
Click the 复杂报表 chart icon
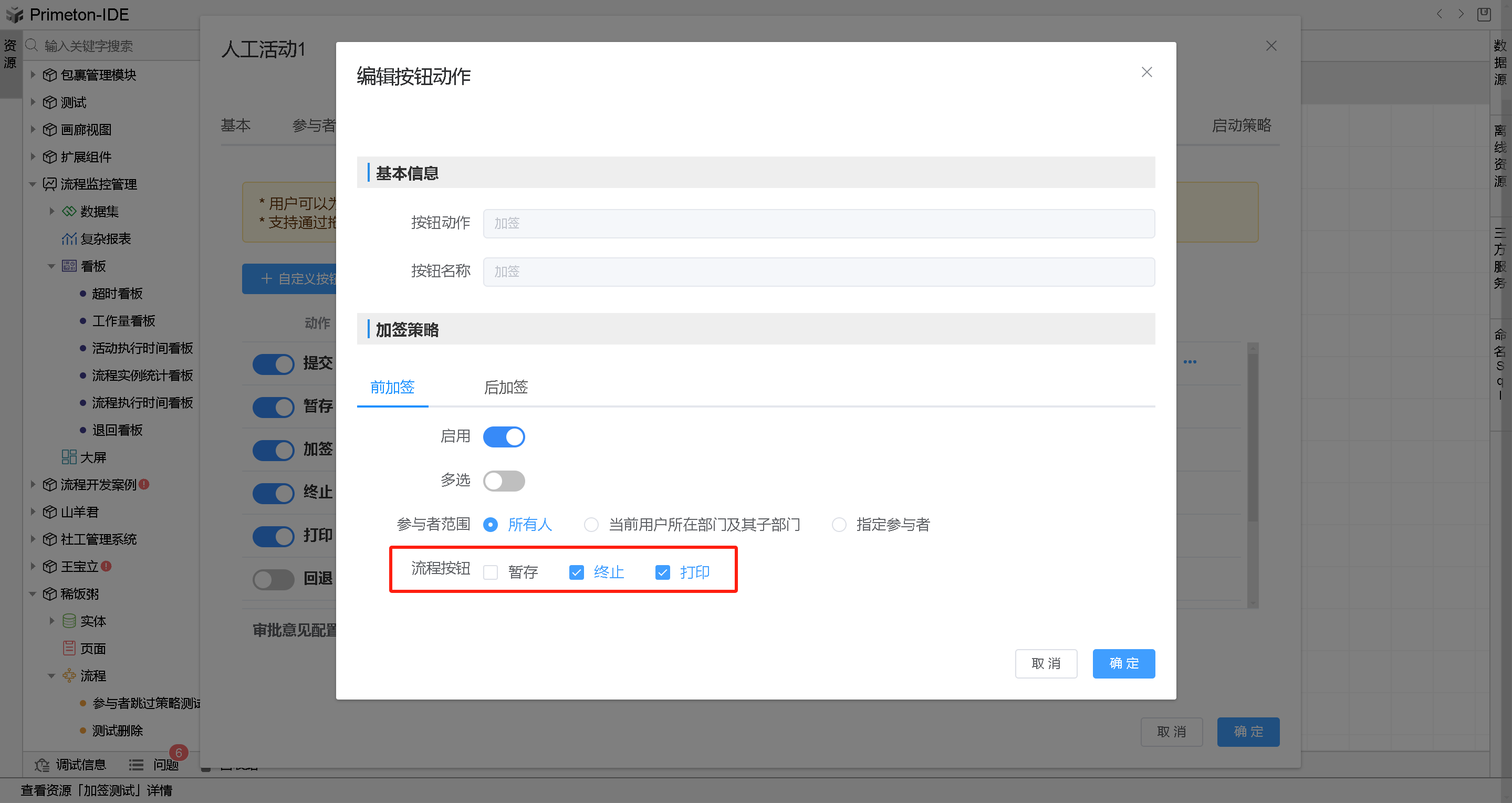69,239
